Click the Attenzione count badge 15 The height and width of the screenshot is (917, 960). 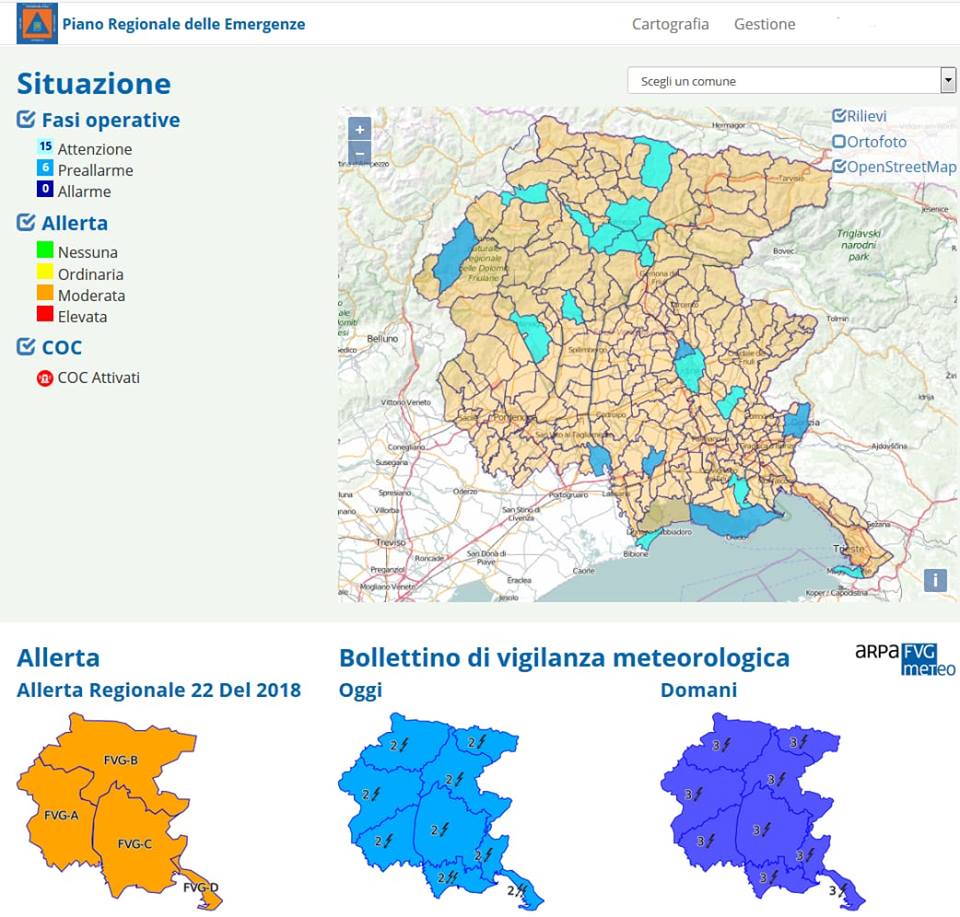coord(45,147)
